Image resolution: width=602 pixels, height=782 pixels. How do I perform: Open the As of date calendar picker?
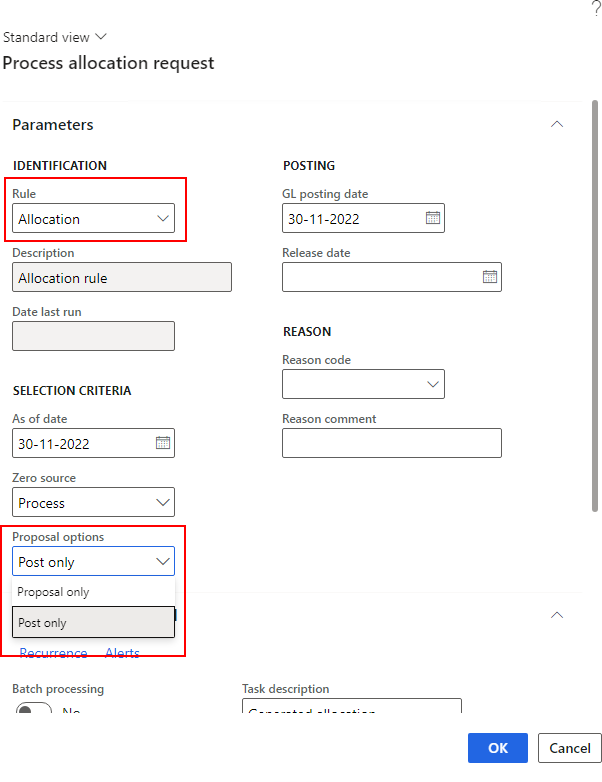coord(163,443)
